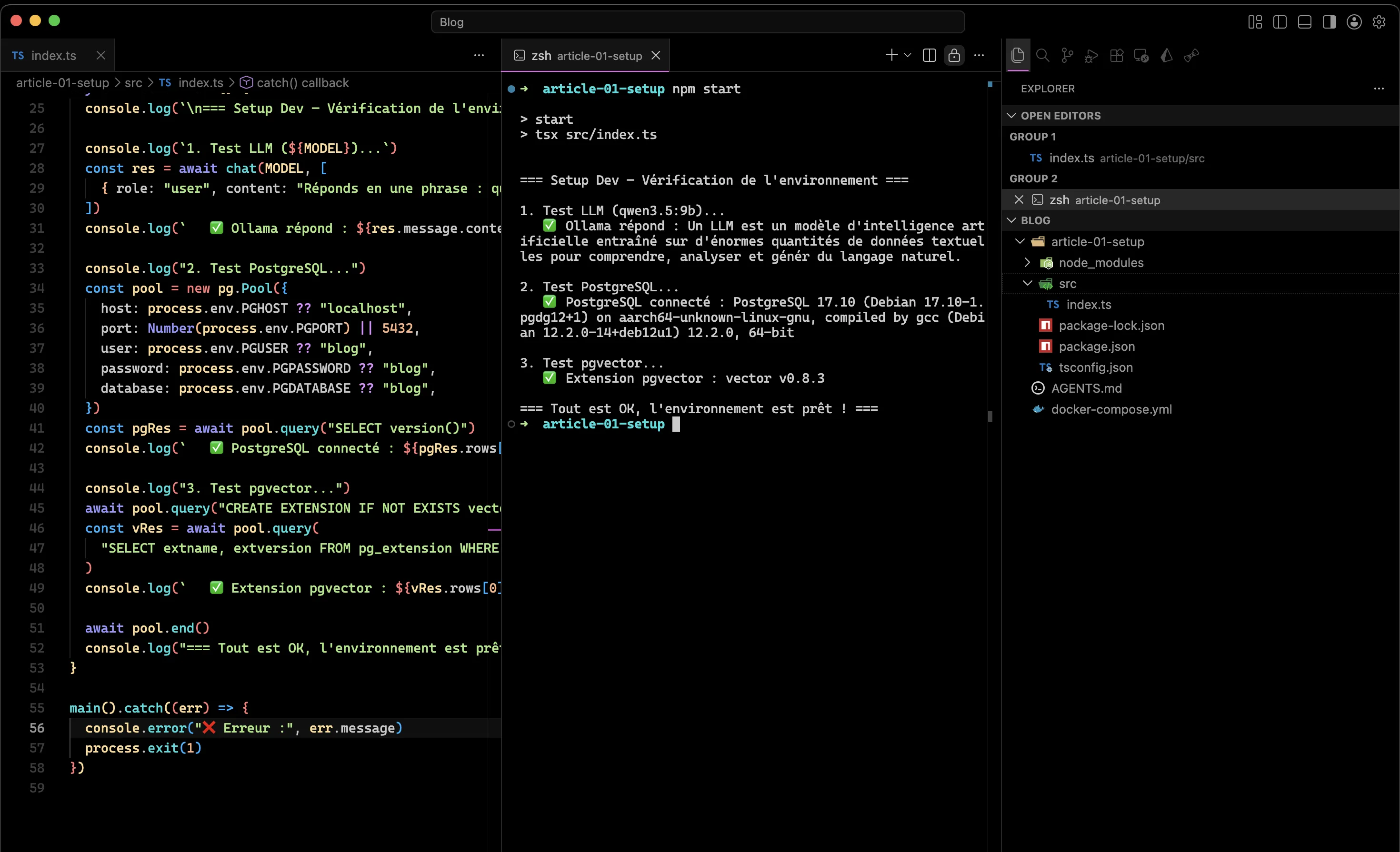Toggle the secondary side bar visibility
The height and width of the screenshot is (852, 1400).
pos(1330,21)
